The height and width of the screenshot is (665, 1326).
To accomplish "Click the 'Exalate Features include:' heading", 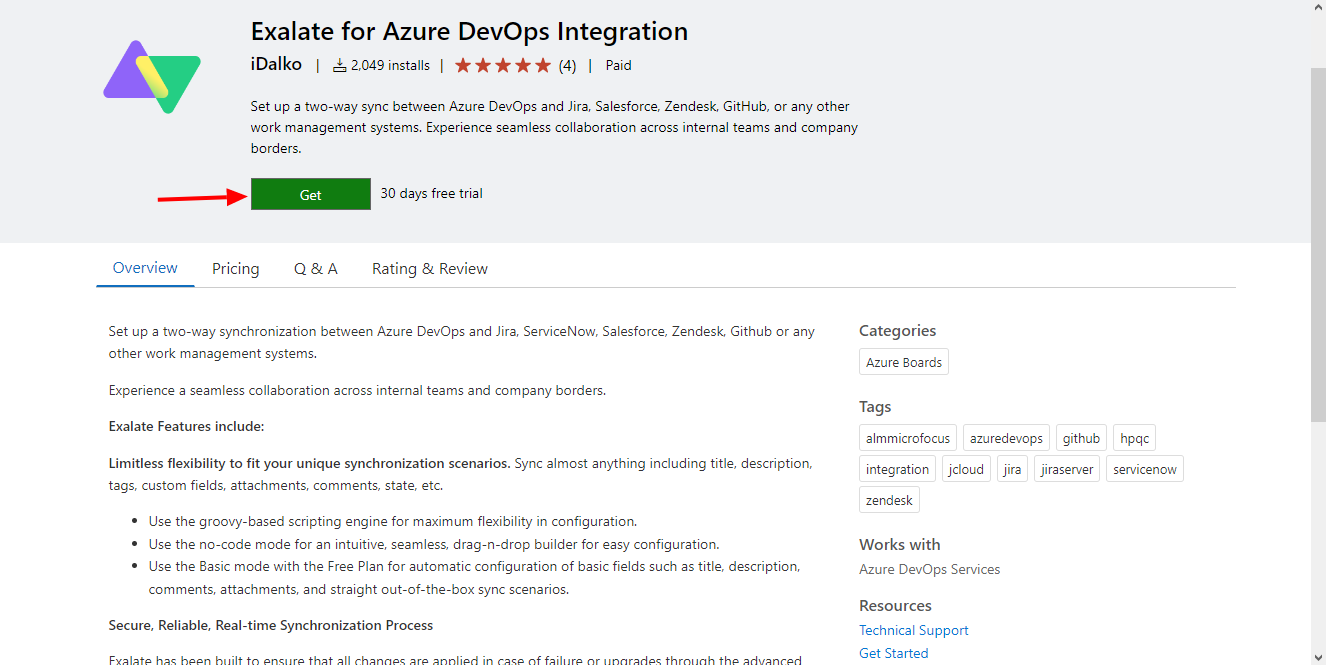I will (x=186, y=427).
